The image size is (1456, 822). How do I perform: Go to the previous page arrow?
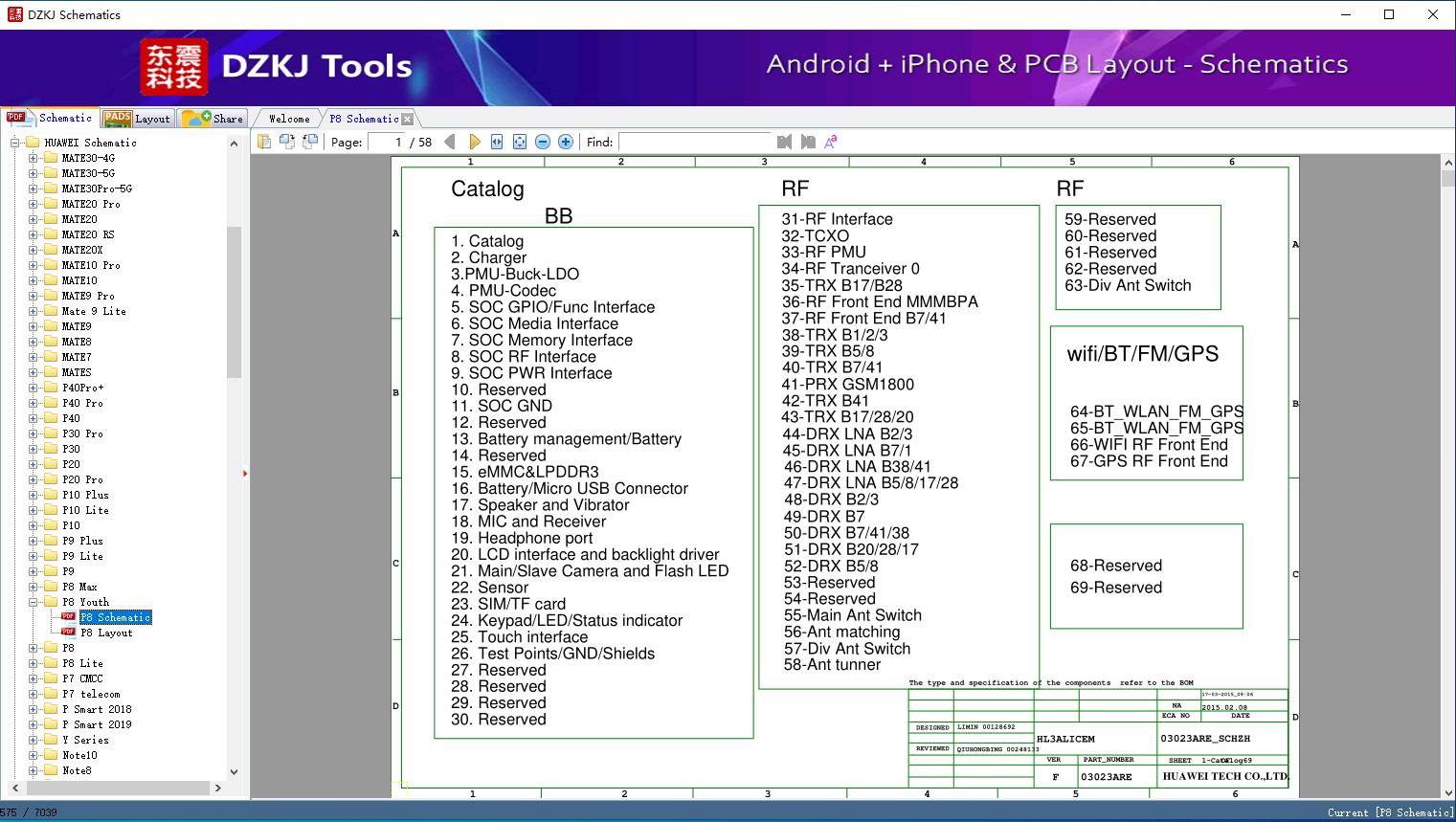click(450, 142)
